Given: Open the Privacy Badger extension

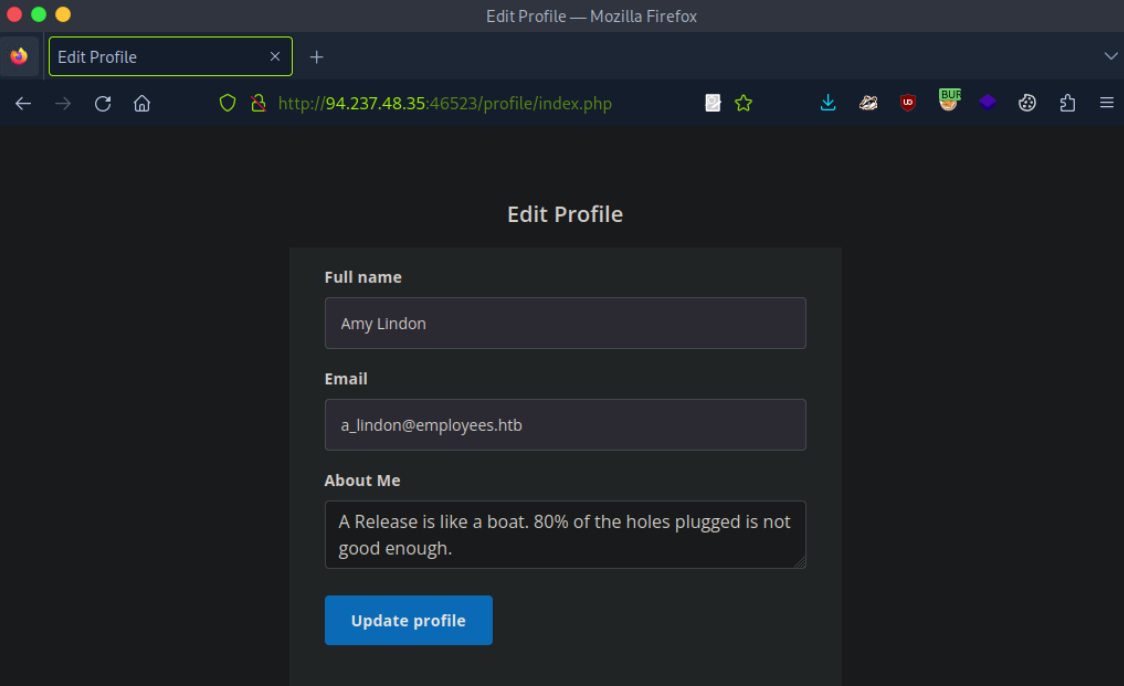Looking at the screenshot, I should pyautogui.click(x=868, y=103).
